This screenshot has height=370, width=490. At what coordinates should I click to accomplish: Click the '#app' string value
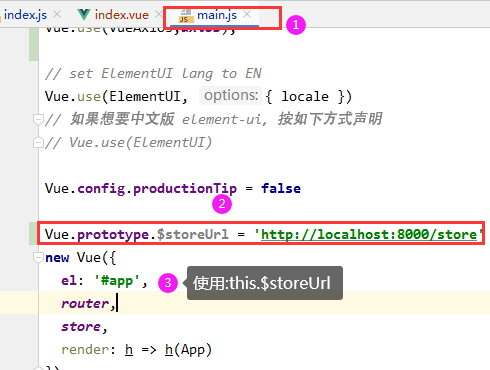tap(117, 281)
